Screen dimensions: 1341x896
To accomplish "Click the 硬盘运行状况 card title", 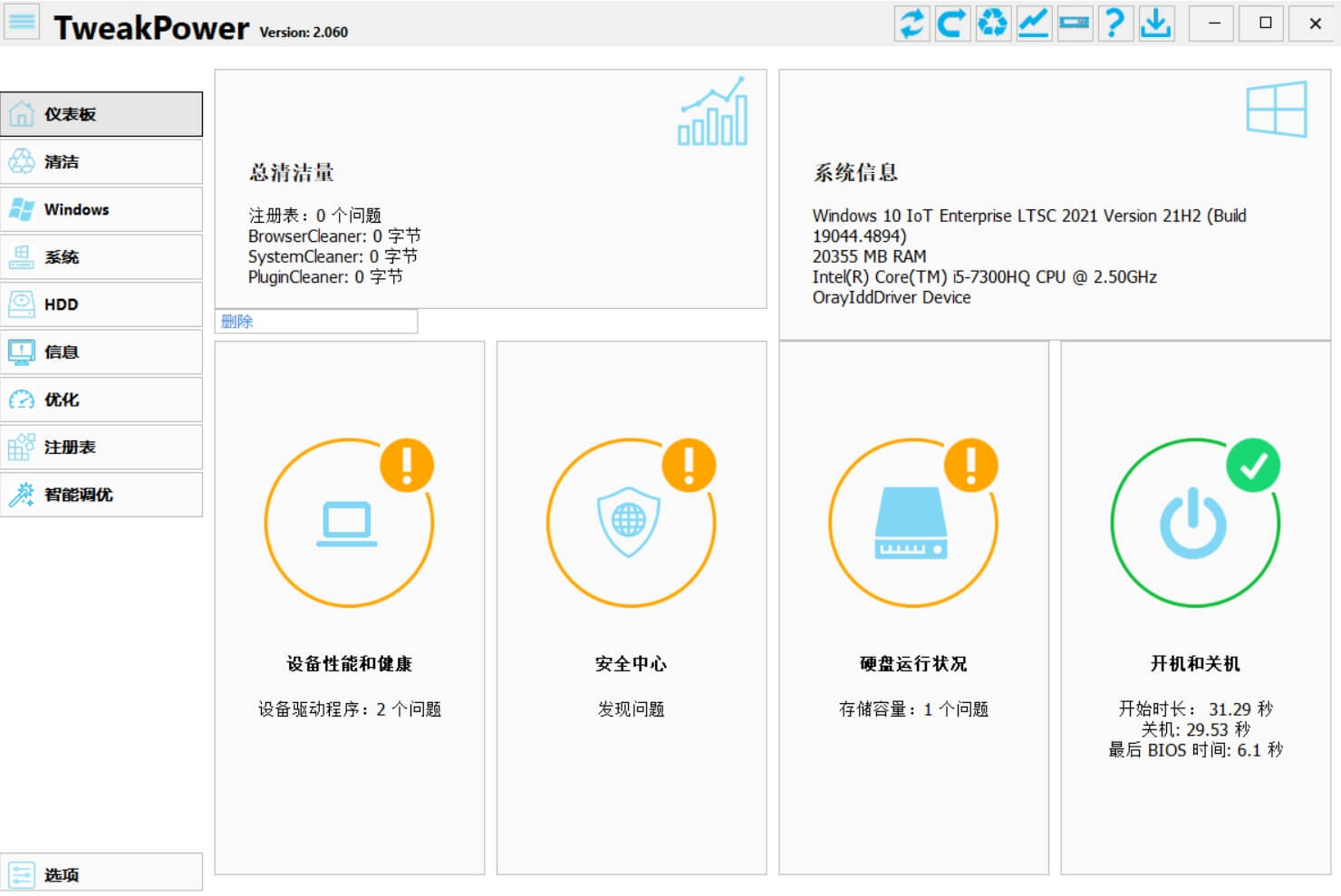I will (x=913, y=664).
